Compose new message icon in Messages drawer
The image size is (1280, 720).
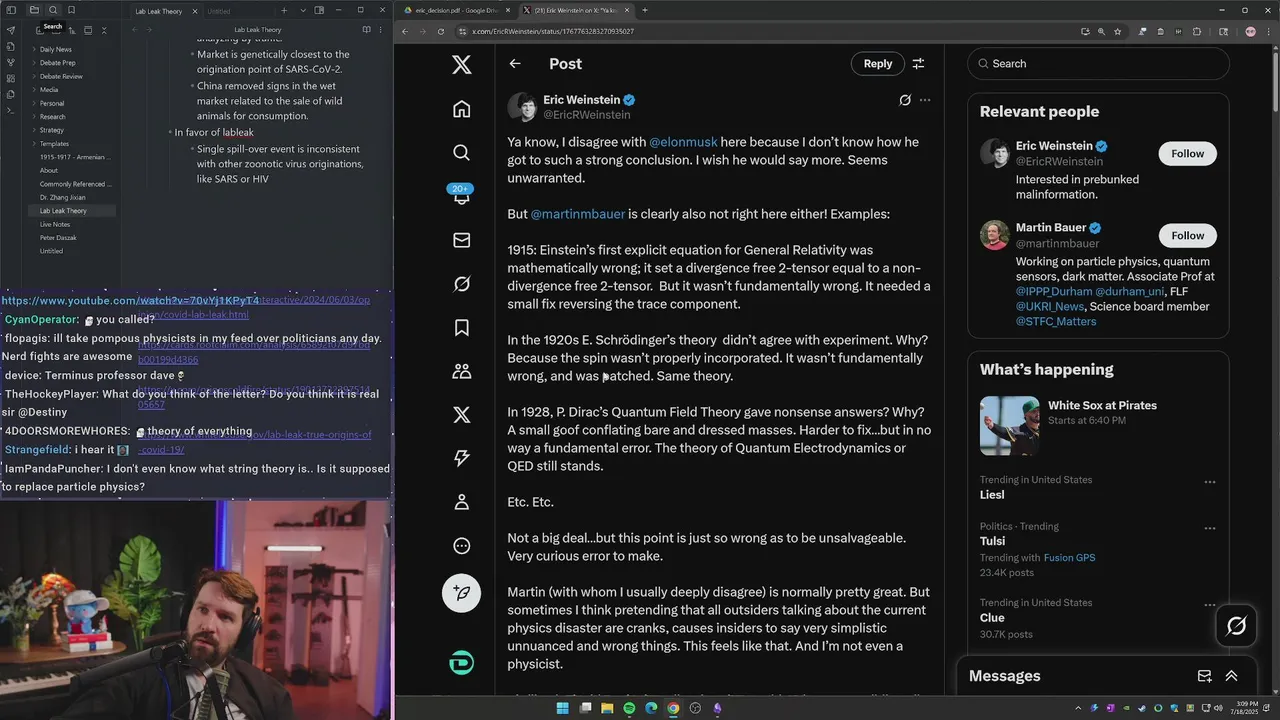pyautogui.click(x=1205, y=676)
